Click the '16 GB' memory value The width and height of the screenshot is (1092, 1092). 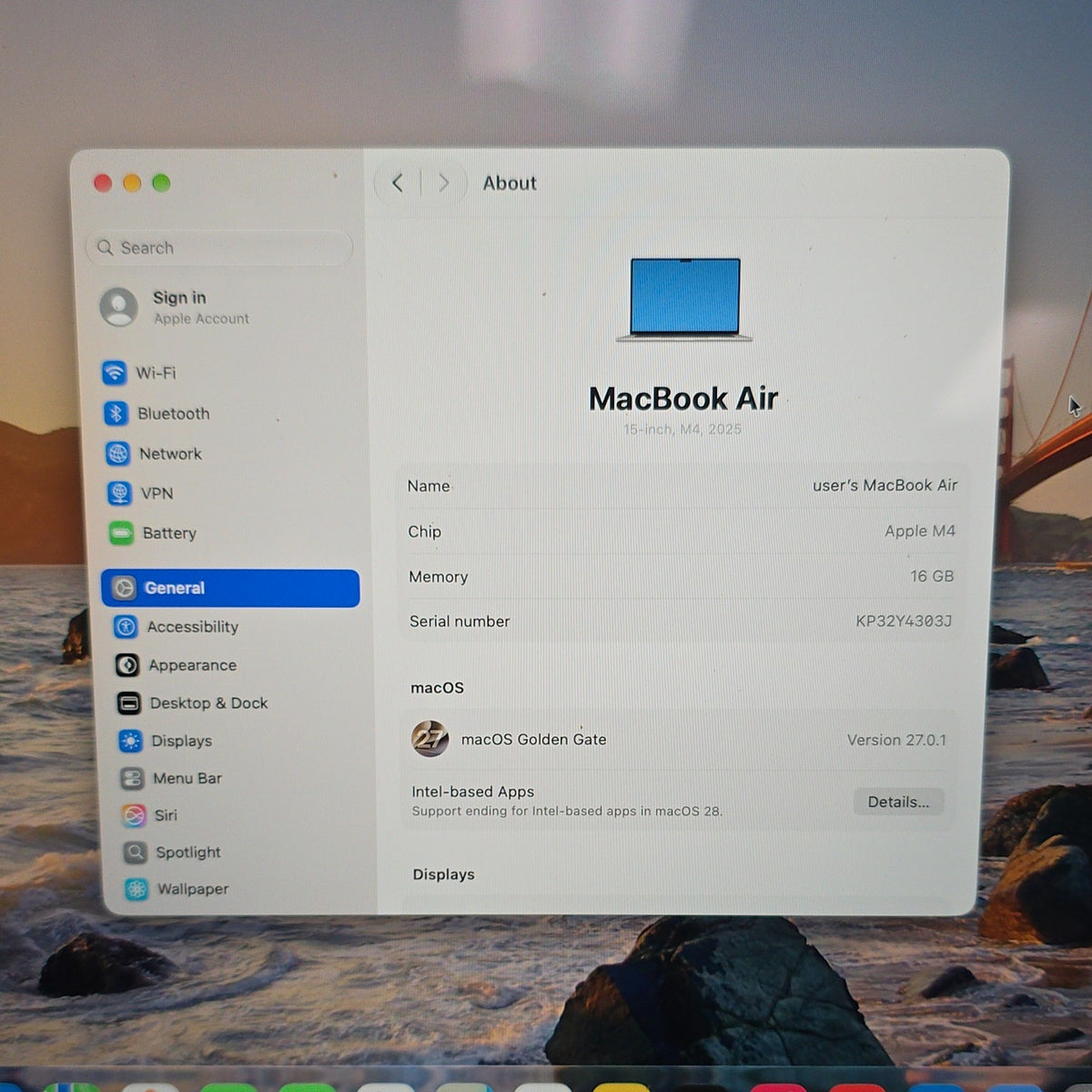click(932, 576)
